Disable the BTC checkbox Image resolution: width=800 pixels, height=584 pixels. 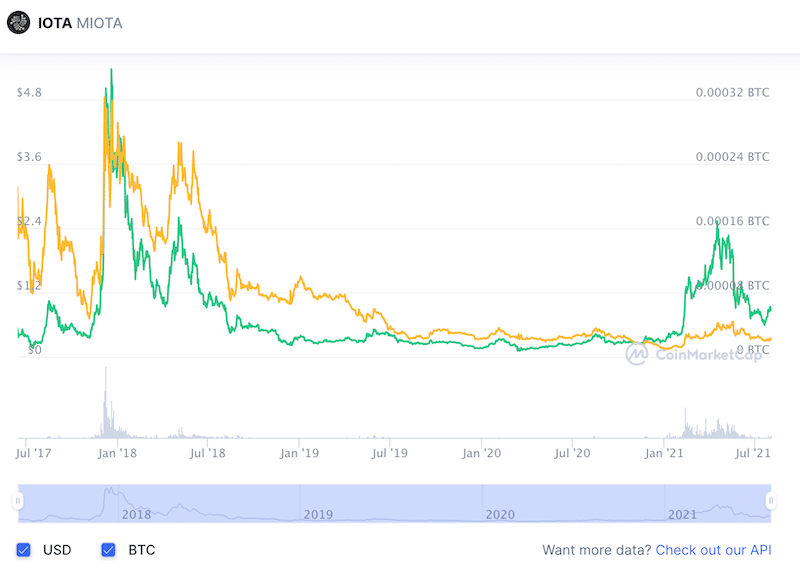[108, 549]
